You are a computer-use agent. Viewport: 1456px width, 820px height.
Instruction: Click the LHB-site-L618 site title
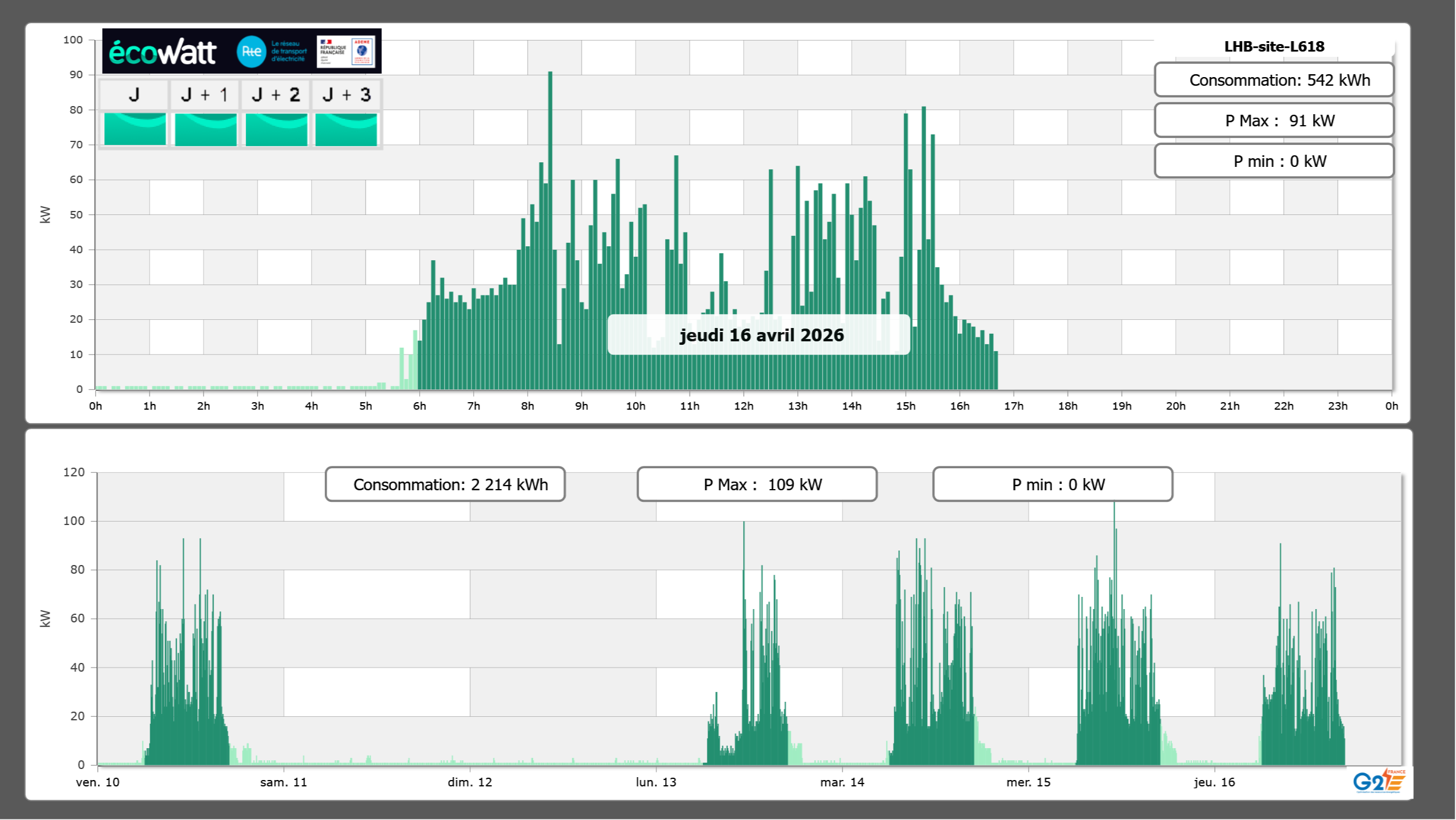click(1273, 46)
